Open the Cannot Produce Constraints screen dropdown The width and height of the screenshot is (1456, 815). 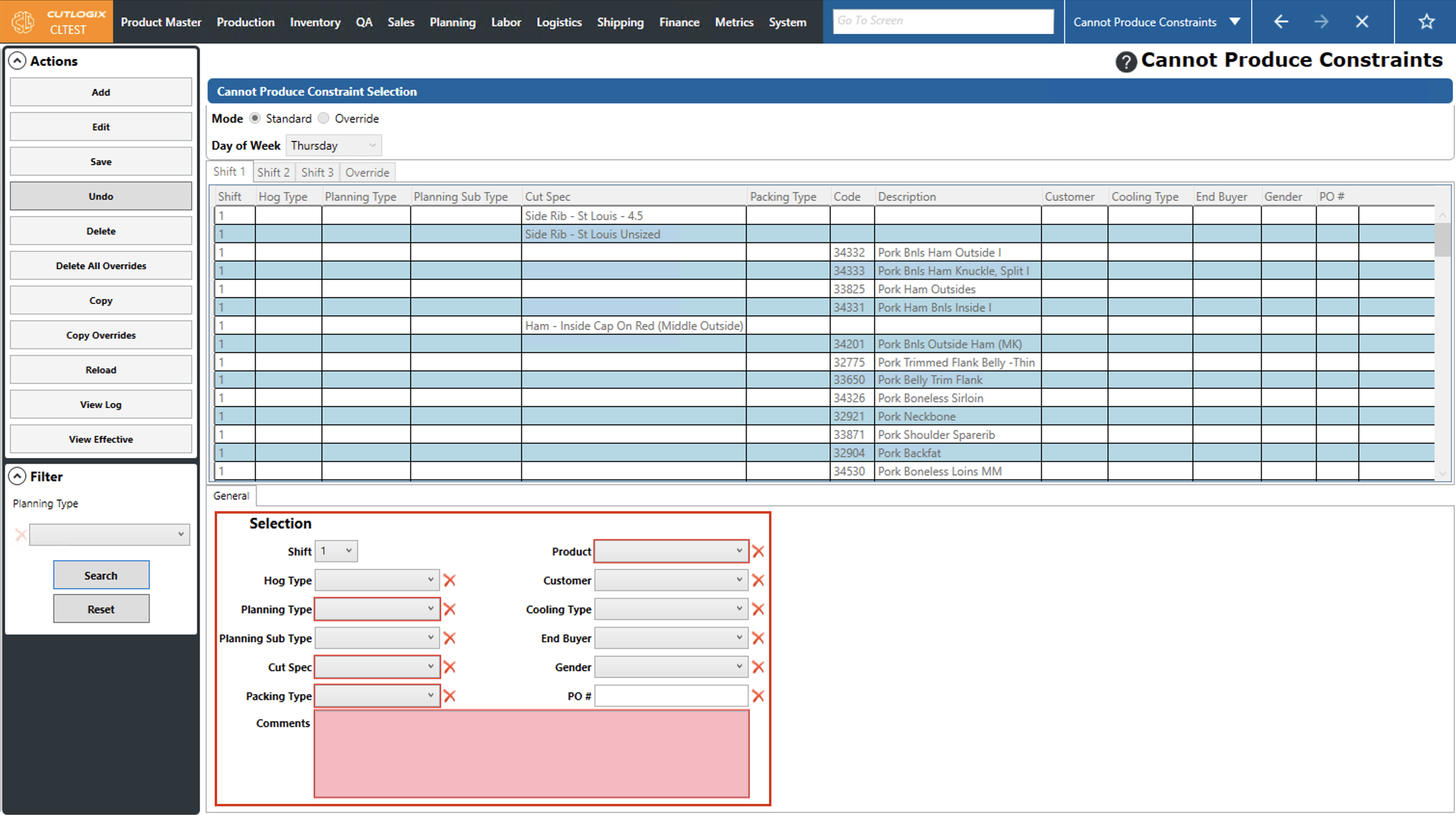coord(1235,22)
